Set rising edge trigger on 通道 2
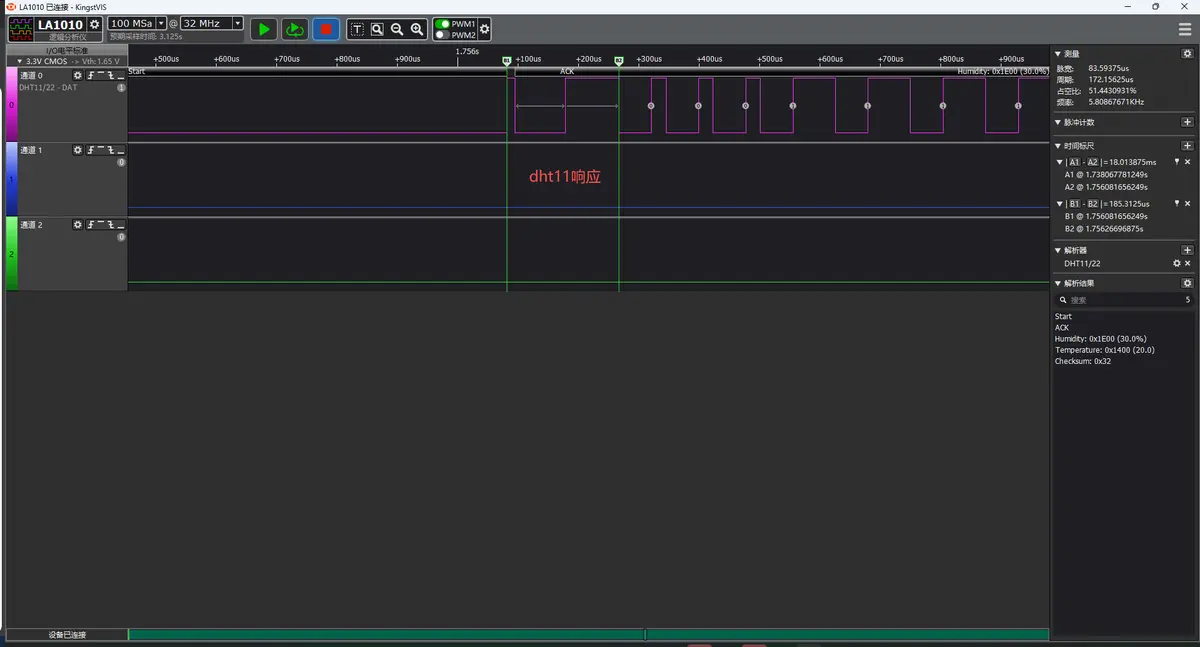Image resolution: width=1200 pixels, height=647 pixels. (91, 225)
